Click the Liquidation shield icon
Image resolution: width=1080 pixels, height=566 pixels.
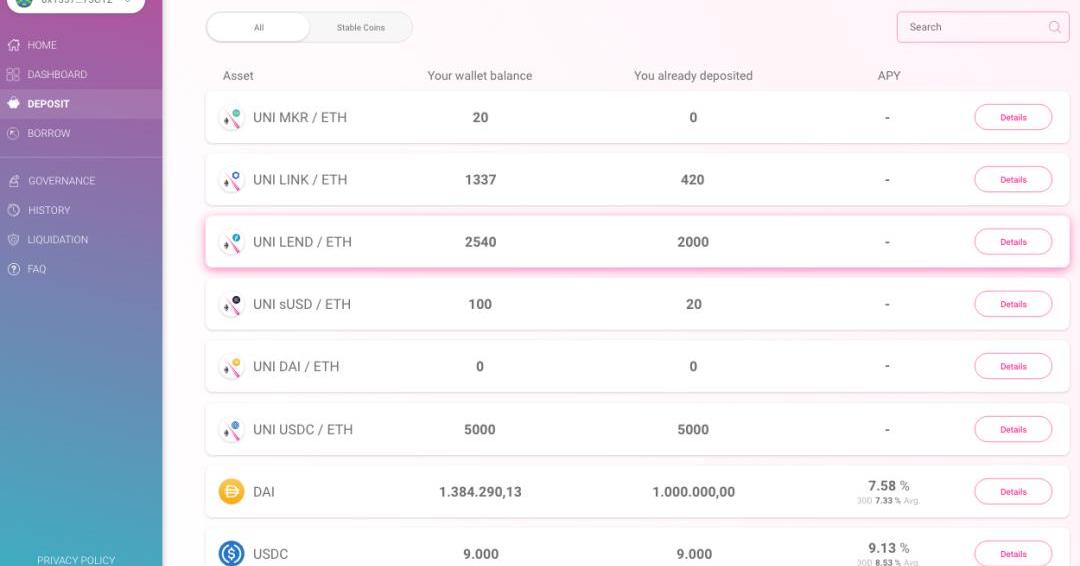(13, 240)
